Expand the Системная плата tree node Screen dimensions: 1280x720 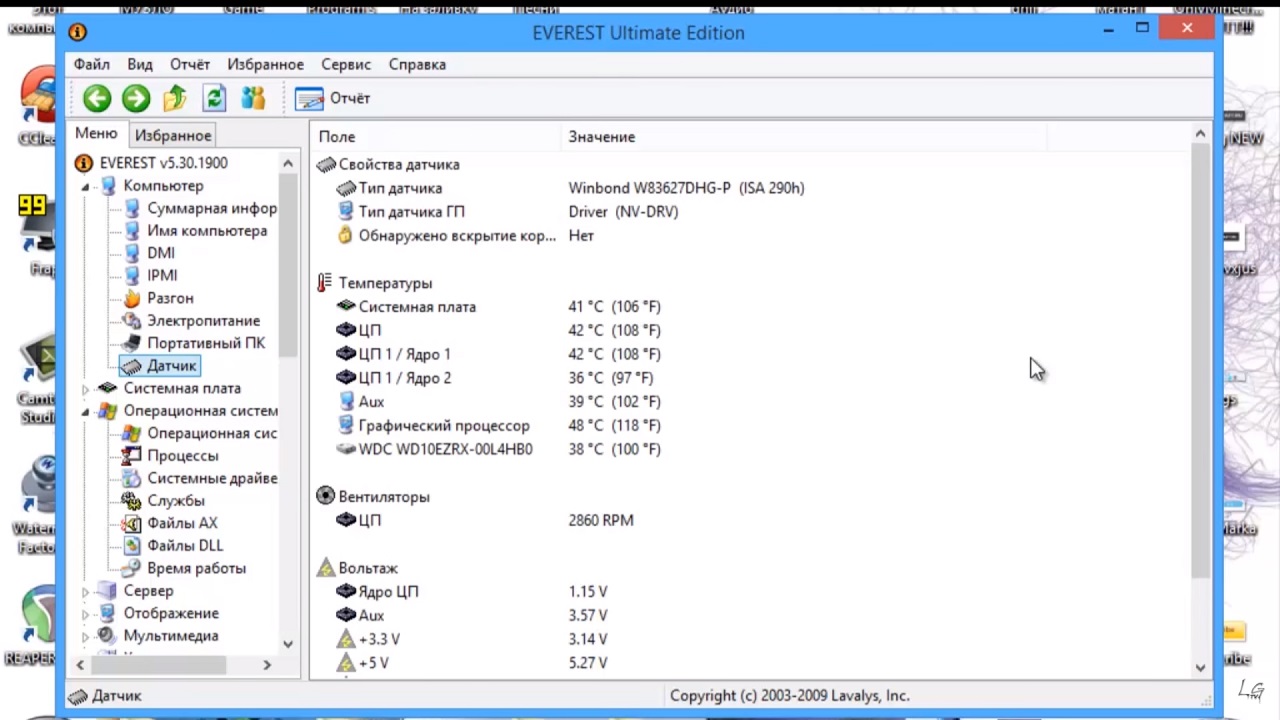(86, 389)
